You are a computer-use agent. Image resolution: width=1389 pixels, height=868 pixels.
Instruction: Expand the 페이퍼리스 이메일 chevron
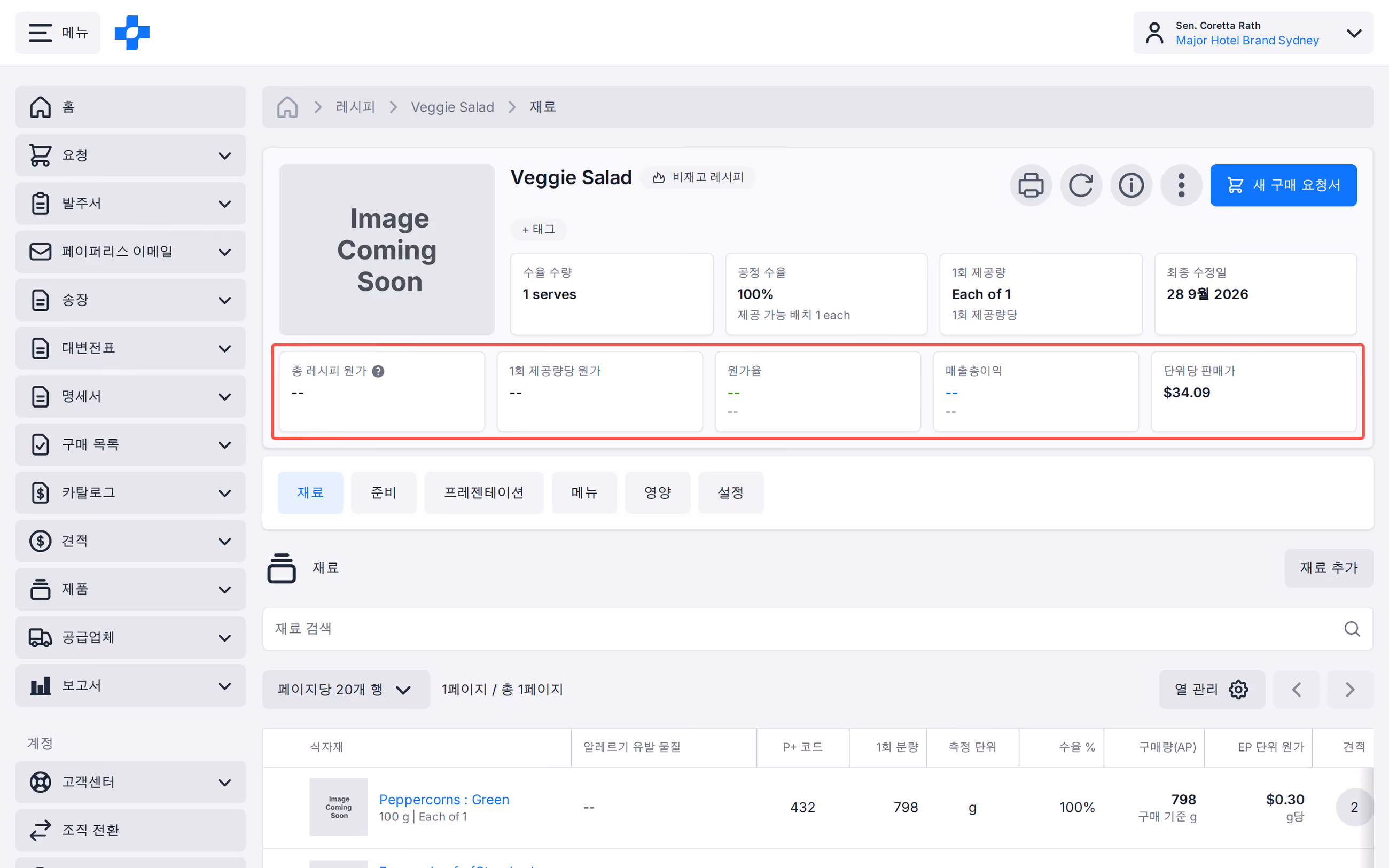(x=225, y=252)
